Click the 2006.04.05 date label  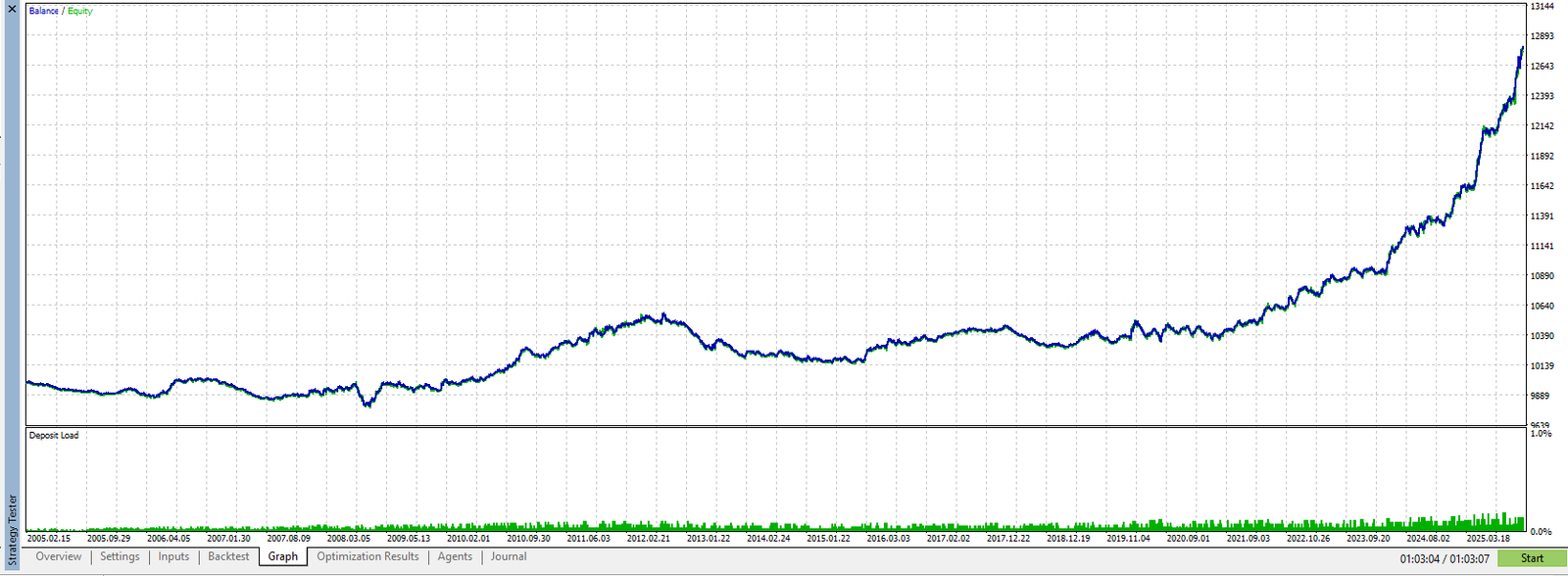(169, 538)
